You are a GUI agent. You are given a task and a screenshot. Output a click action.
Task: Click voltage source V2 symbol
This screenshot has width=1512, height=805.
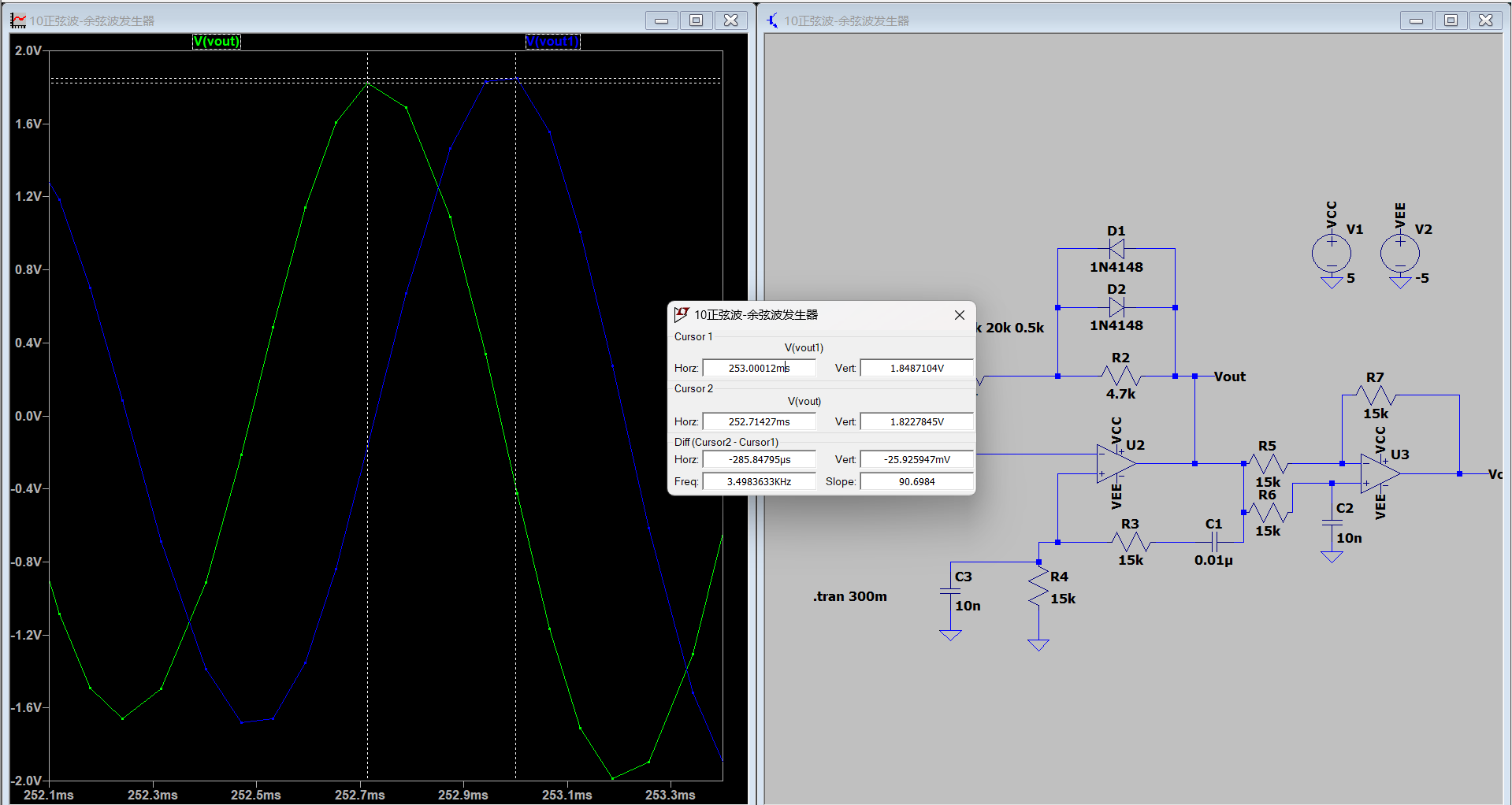[x=1399, y=254]
